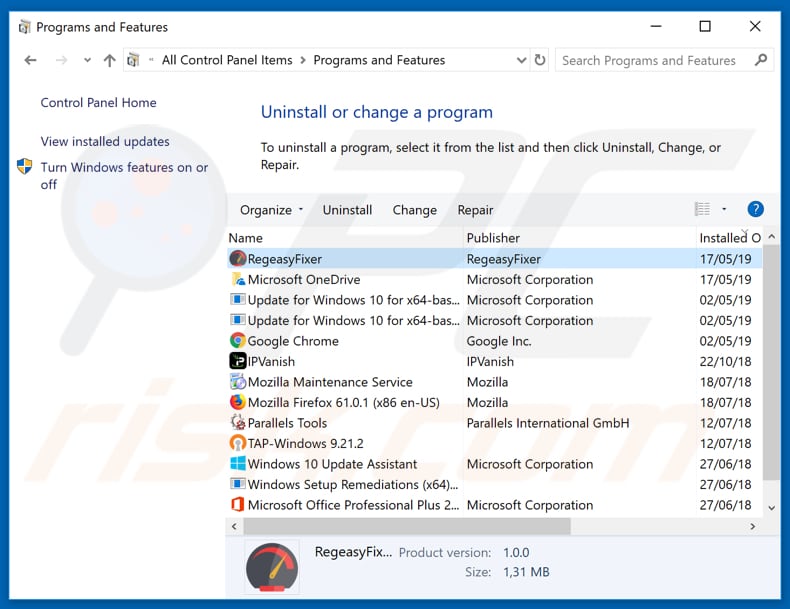Click the horizontal scrollbar thumb
Viewport: 790px width, 609px height.
pyautogui.click(x=407, y=526)
